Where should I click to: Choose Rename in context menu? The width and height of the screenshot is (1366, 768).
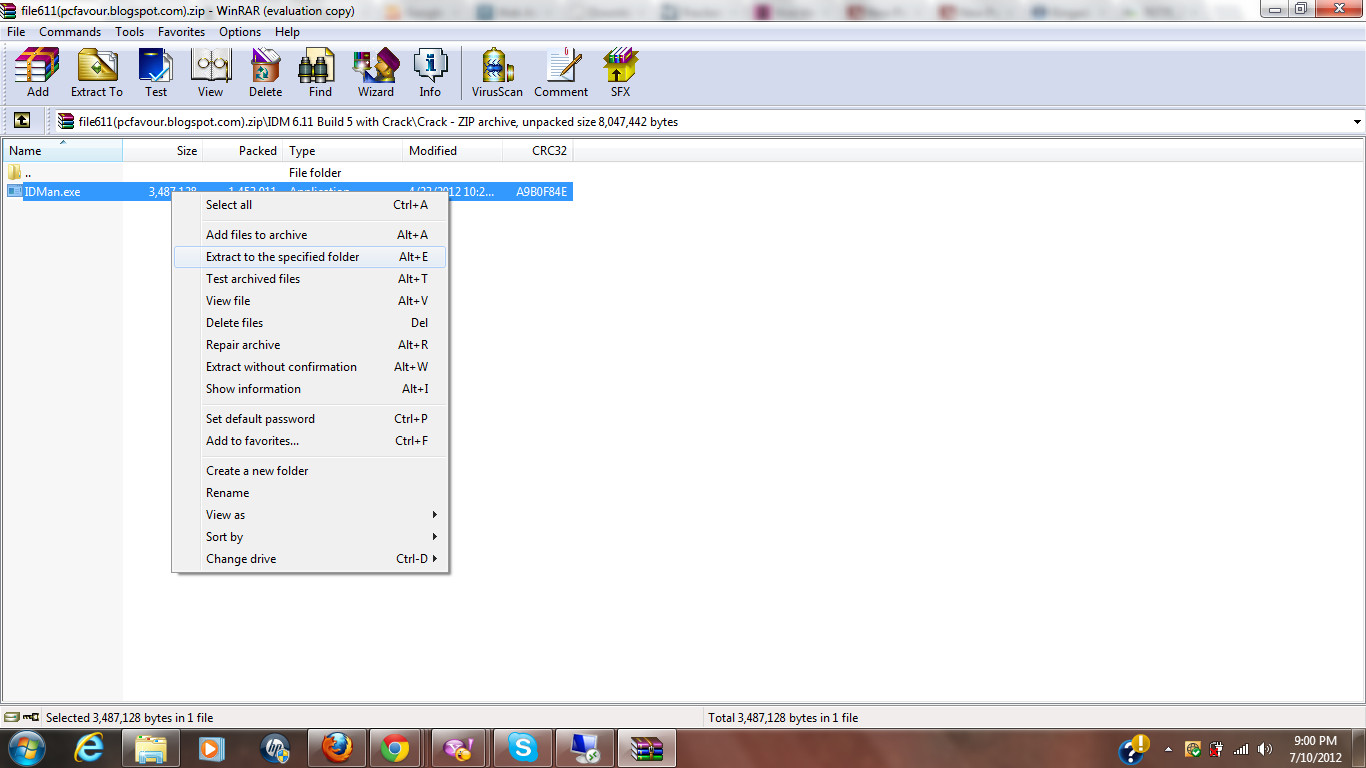(310, 493)
